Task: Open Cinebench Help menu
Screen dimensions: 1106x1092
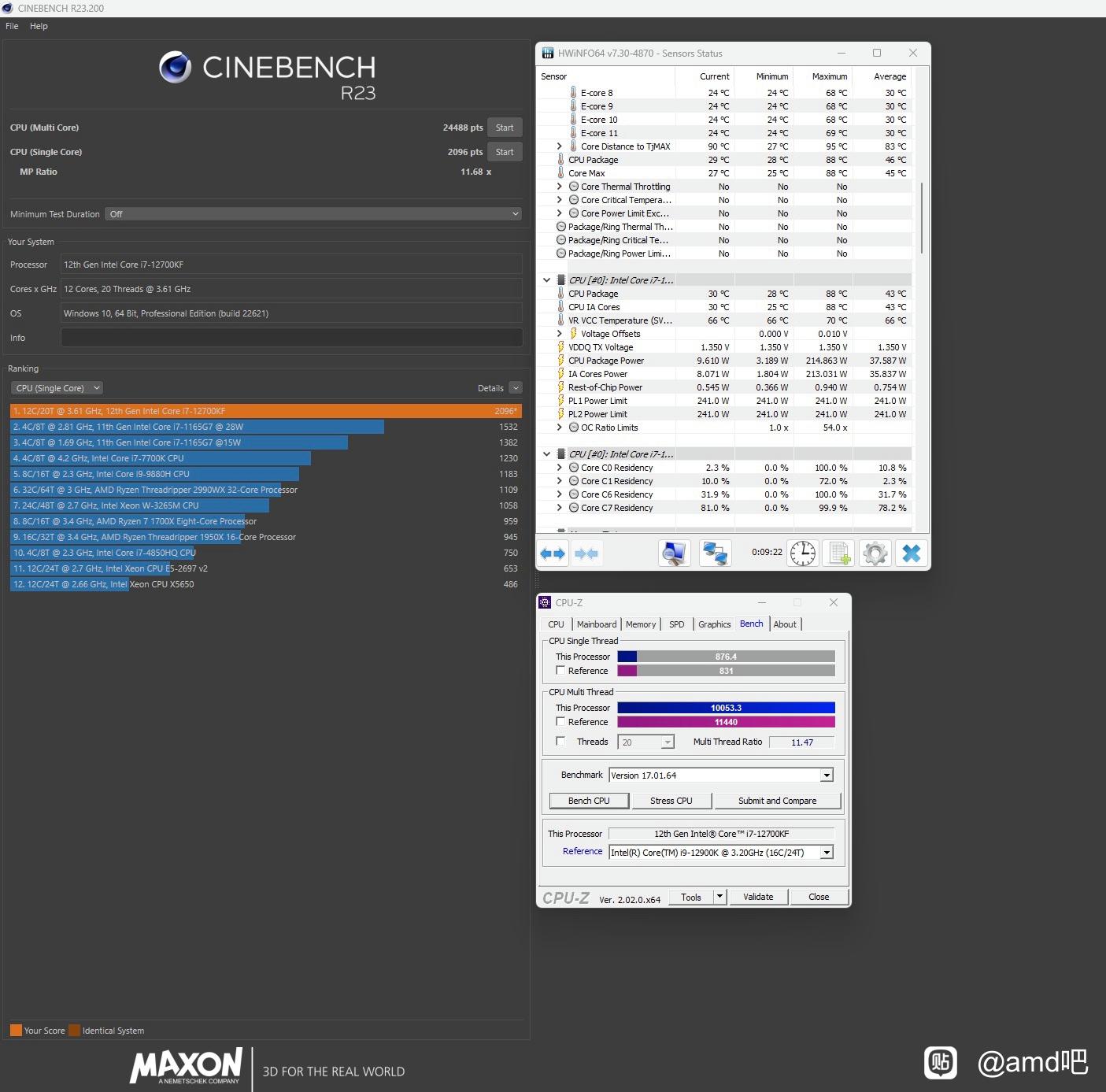Action: pyautogui.click(x=39, y=26)
